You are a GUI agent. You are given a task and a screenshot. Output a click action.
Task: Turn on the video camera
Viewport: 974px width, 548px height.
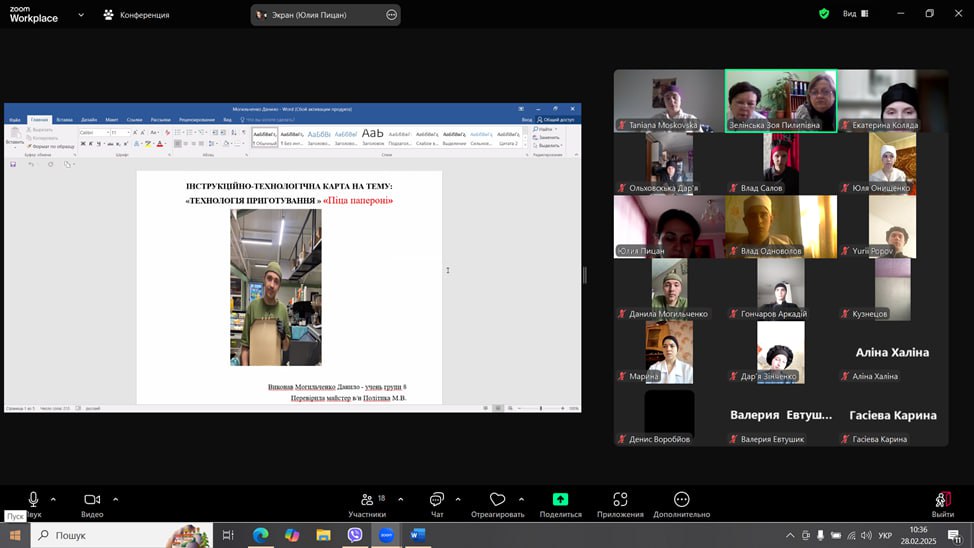(92, 500)
